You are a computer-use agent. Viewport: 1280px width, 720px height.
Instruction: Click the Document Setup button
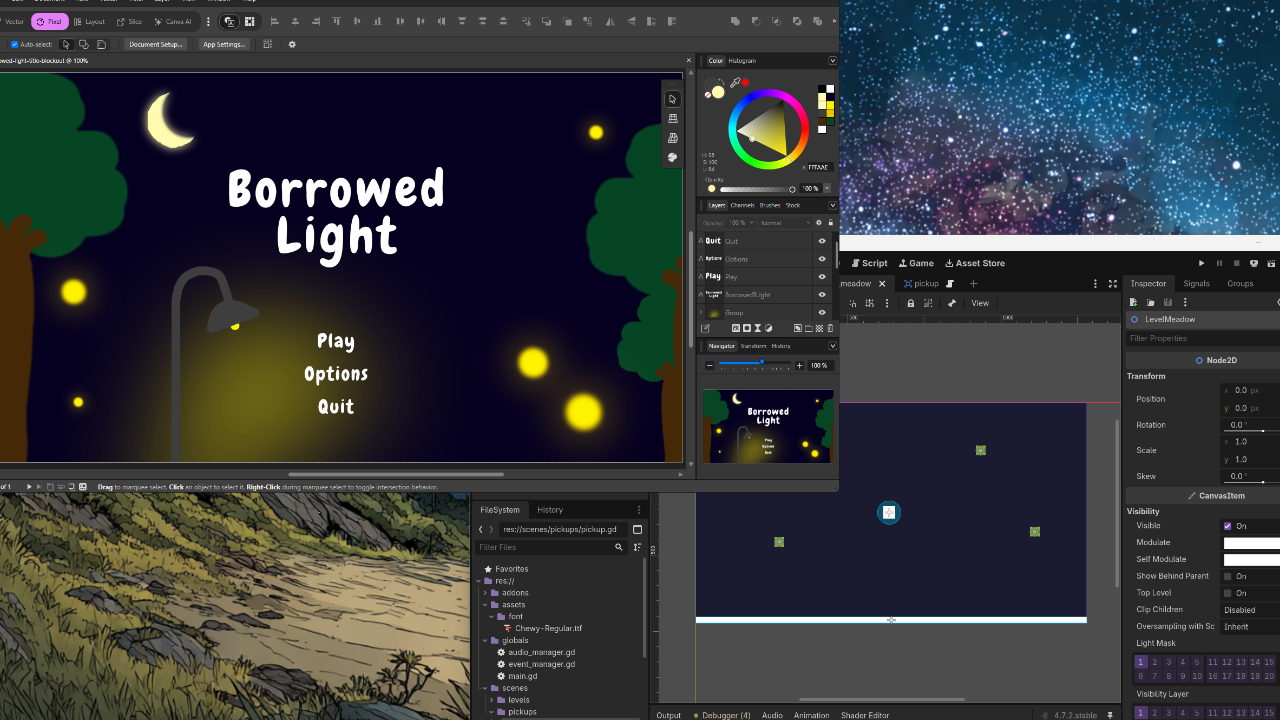pos(156,44)
